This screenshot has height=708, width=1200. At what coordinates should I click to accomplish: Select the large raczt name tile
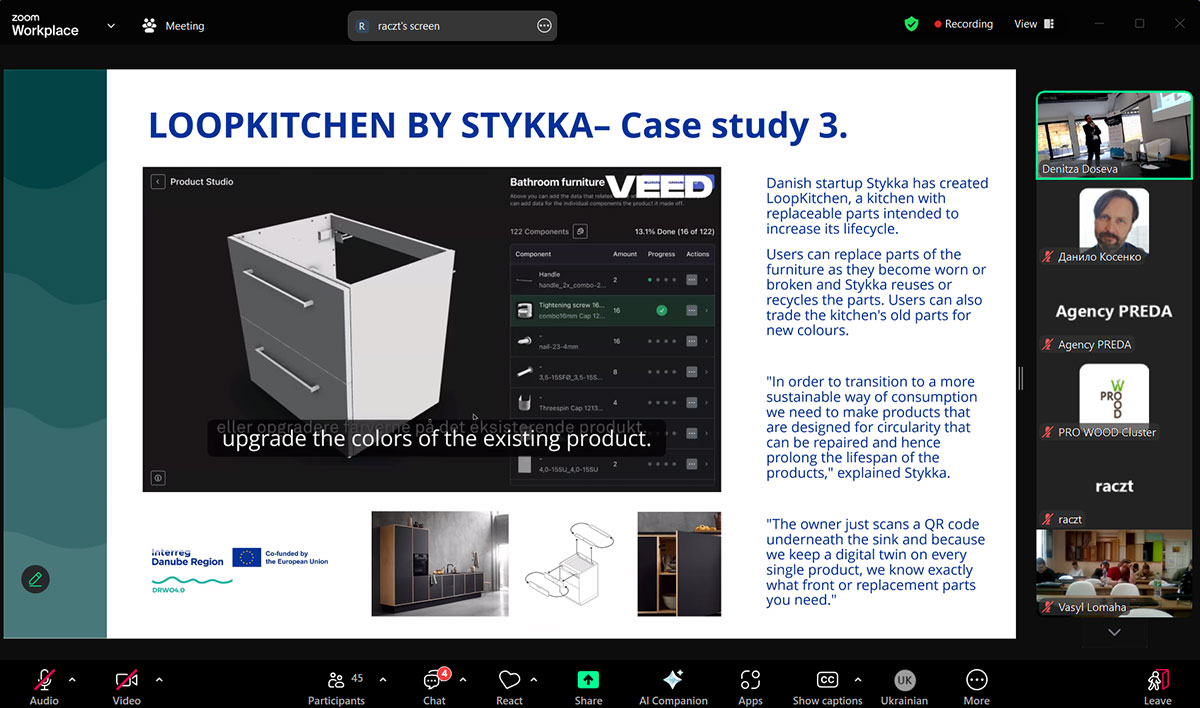pyautogui.click(x=1114, y=486)
